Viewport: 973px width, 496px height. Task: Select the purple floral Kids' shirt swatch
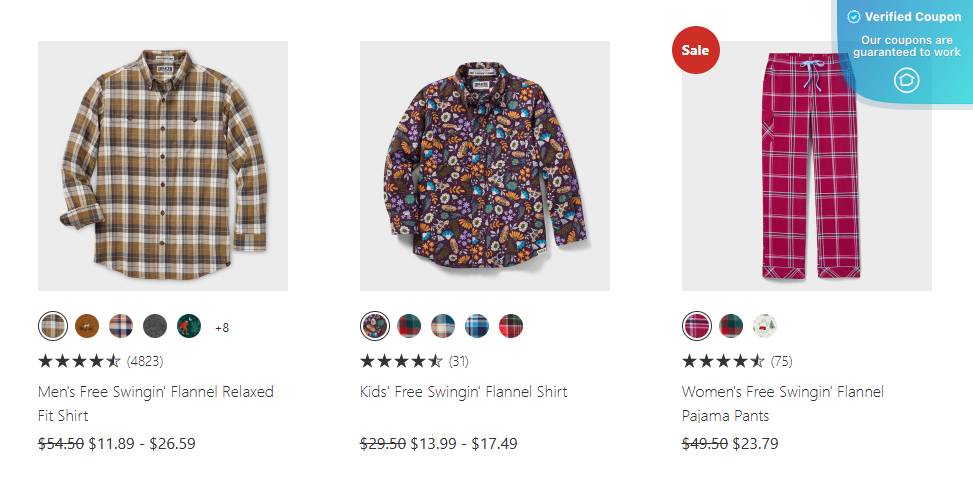tap(375, 326)
